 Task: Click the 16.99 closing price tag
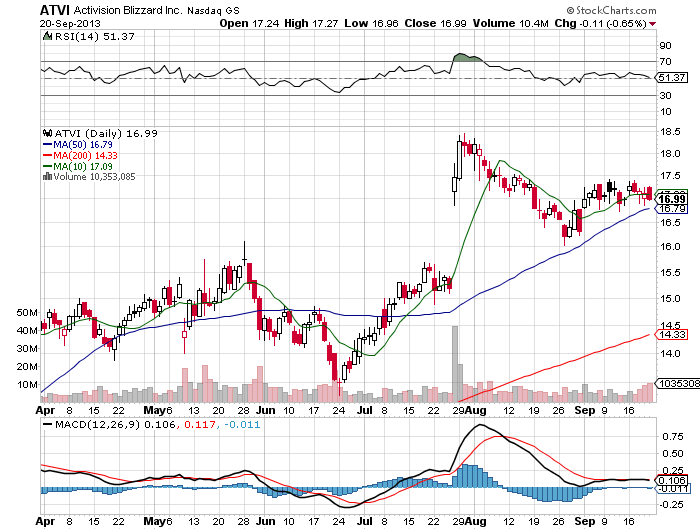point(671,199)
